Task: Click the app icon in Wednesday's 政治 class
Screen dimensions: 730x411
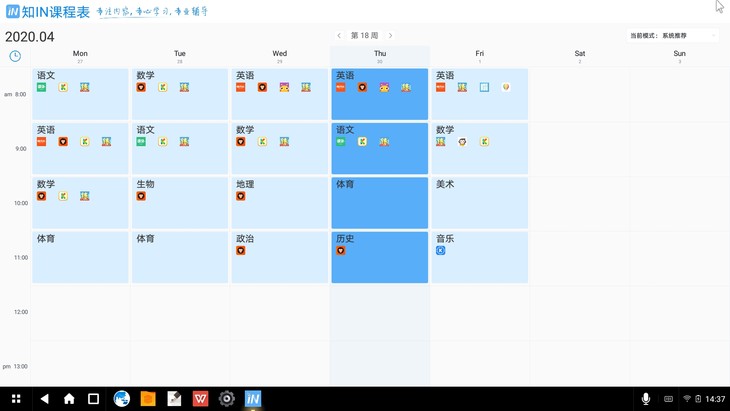Action: point(241,251)
